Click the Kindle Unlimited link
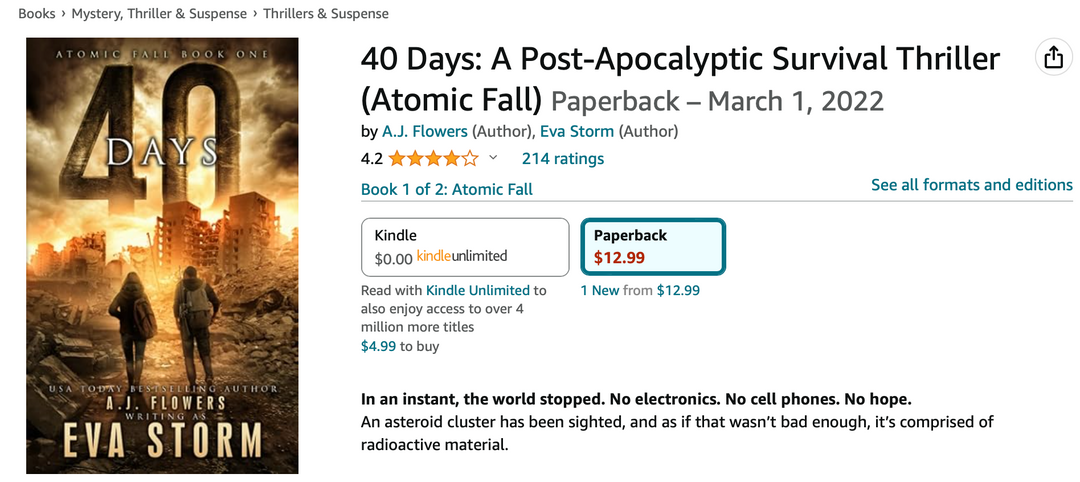1080x482 pixels. pos(479,290)
